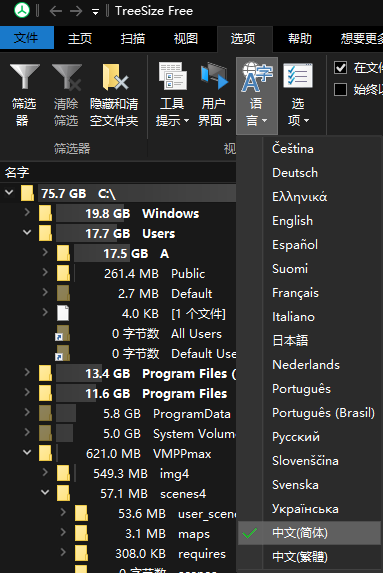
Task: Expand the Windows folder node
Action: coord(27,212)
